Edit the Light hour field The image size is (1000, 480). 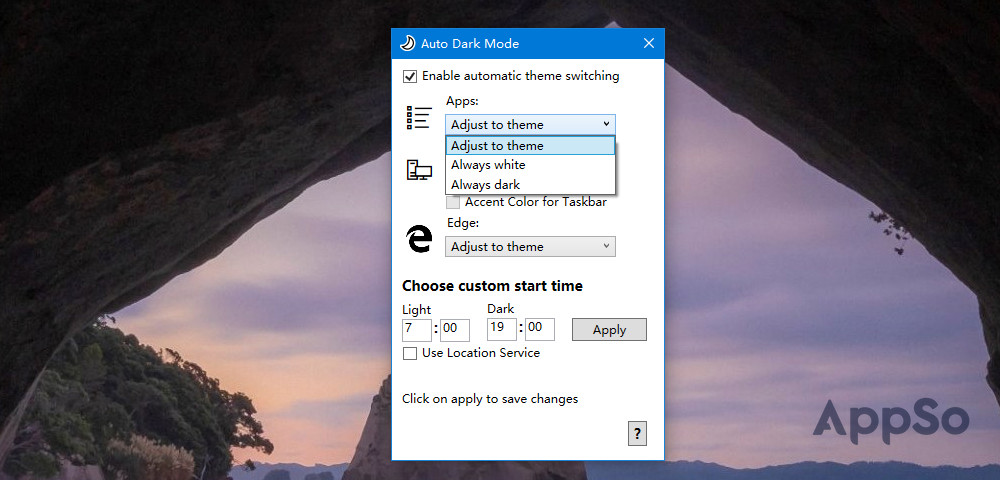click(x=416, y=330)
